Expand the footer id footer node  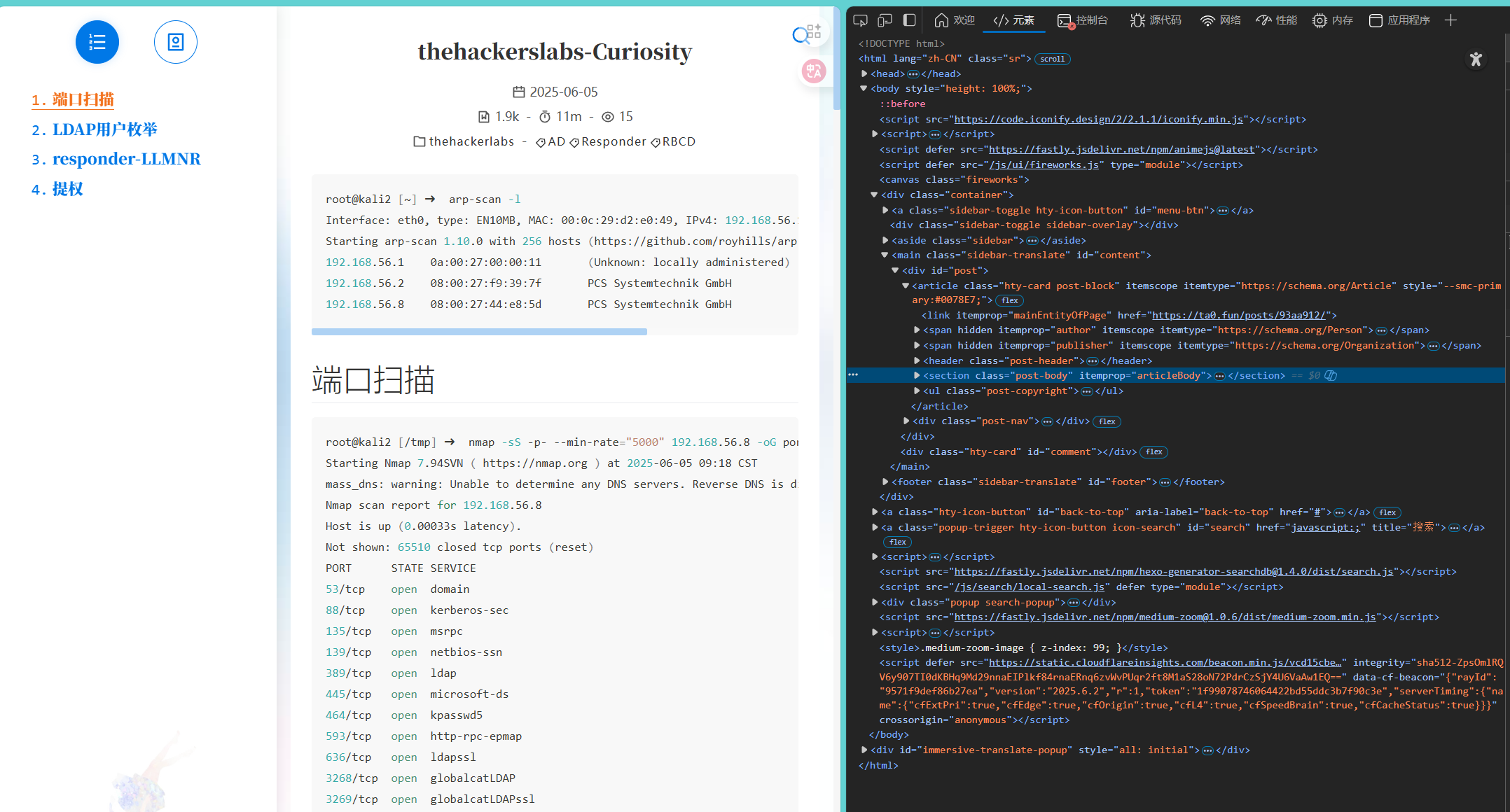pos(885,482)
